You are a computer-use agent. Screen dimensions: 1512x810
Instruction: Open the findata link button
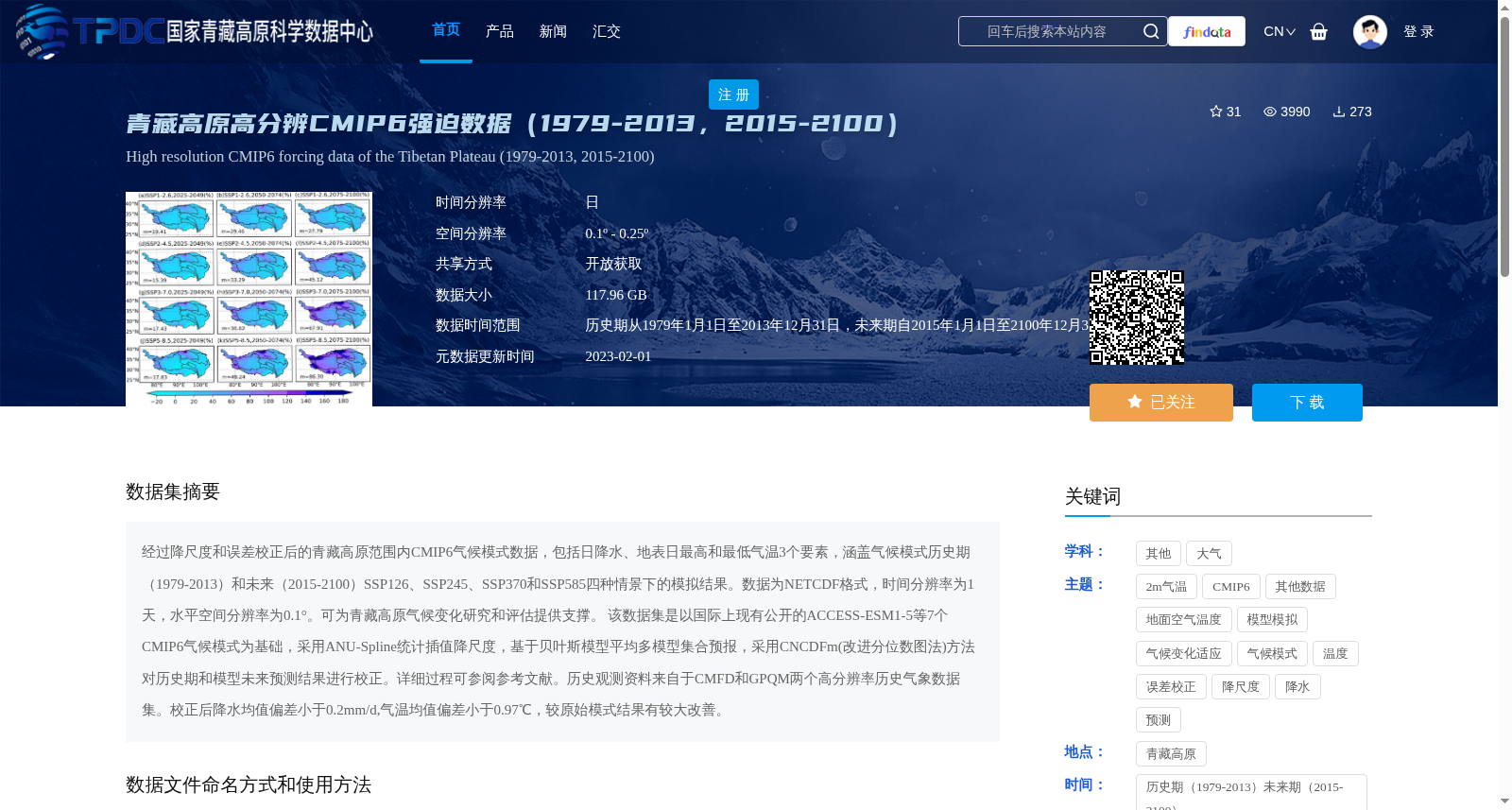(1207, 31)
